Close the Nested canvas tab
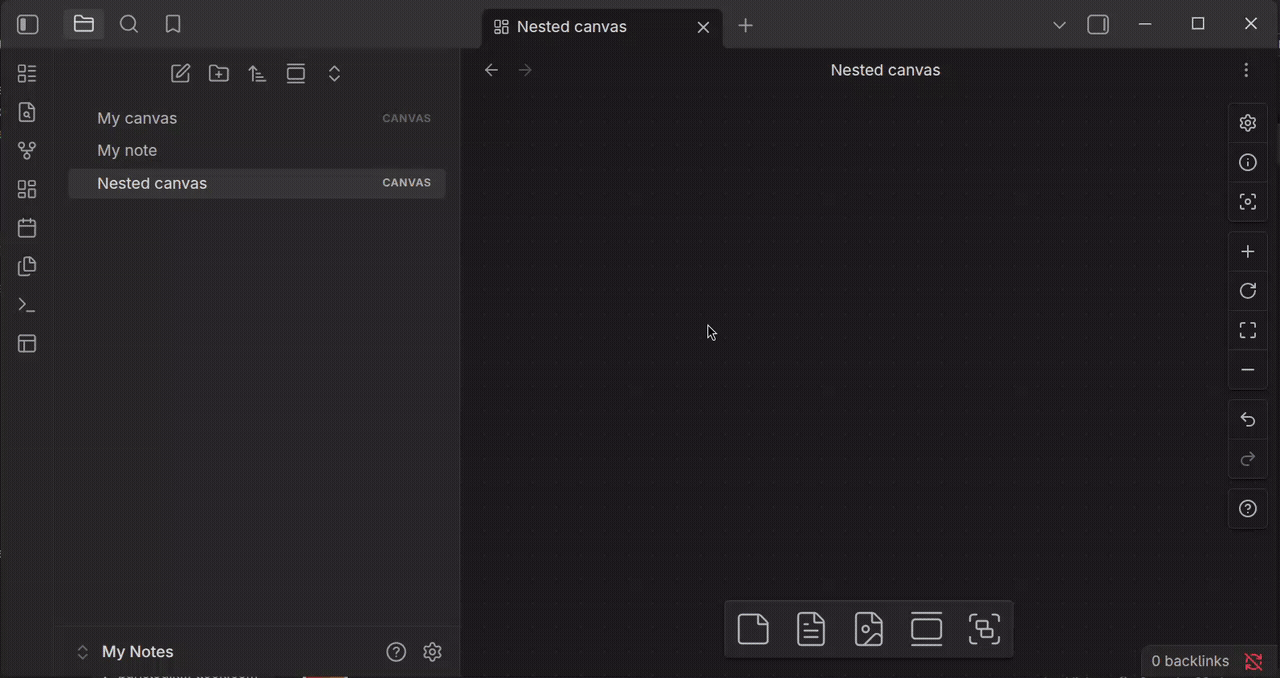Screen dimensions: 1280x678 point(703,27)
